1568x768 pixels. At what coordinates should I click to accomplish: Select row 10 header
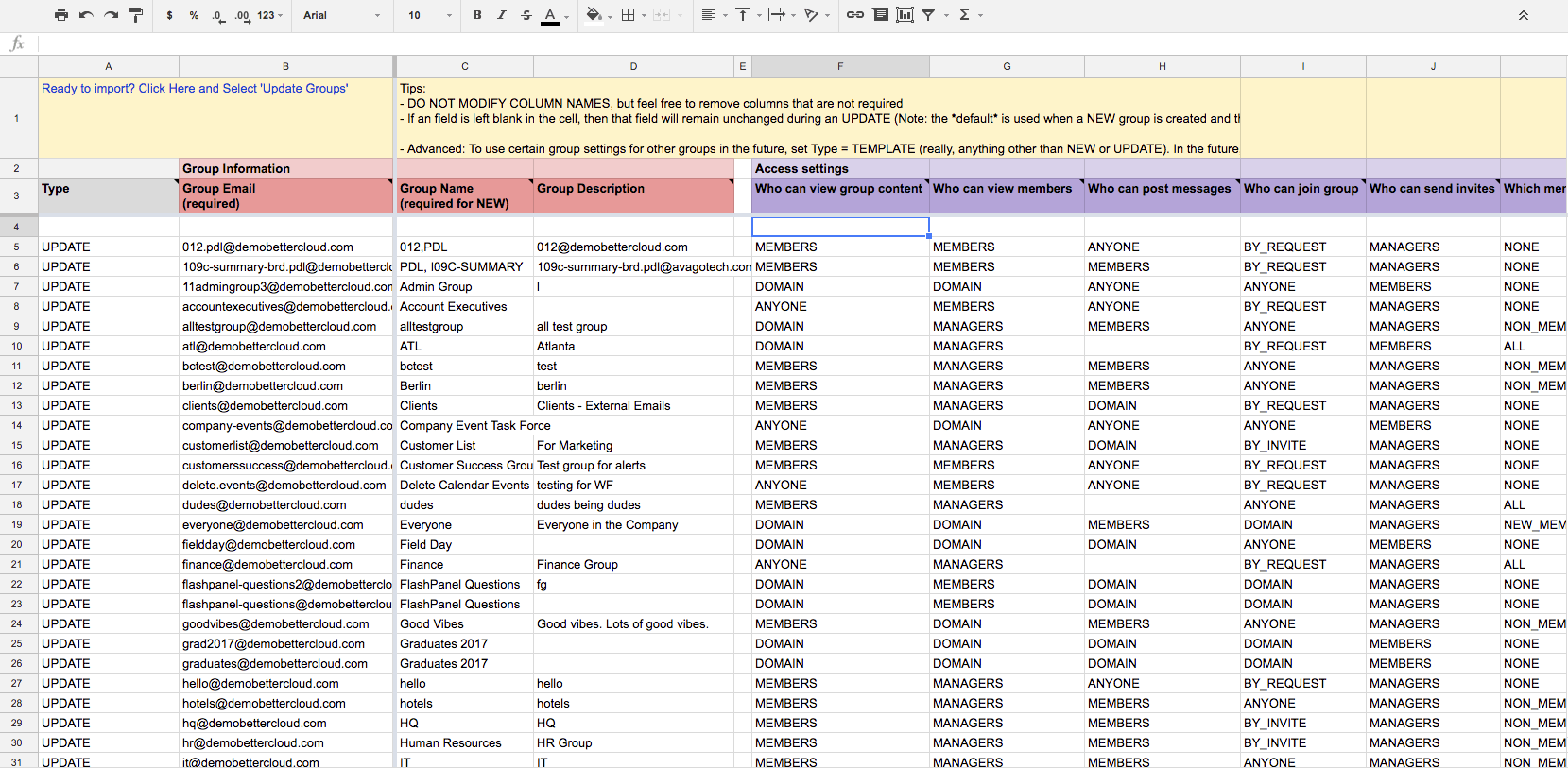[18, 347]
